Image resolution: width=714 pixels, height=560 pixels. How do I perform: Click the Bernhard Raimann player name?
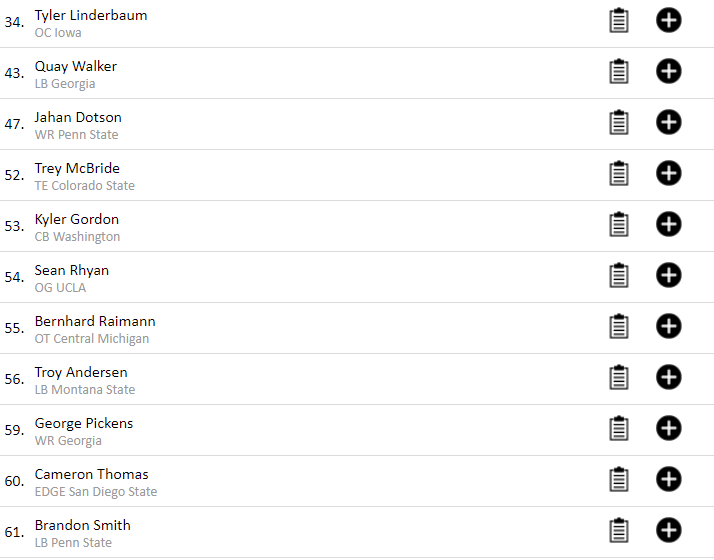click(95, 321)
